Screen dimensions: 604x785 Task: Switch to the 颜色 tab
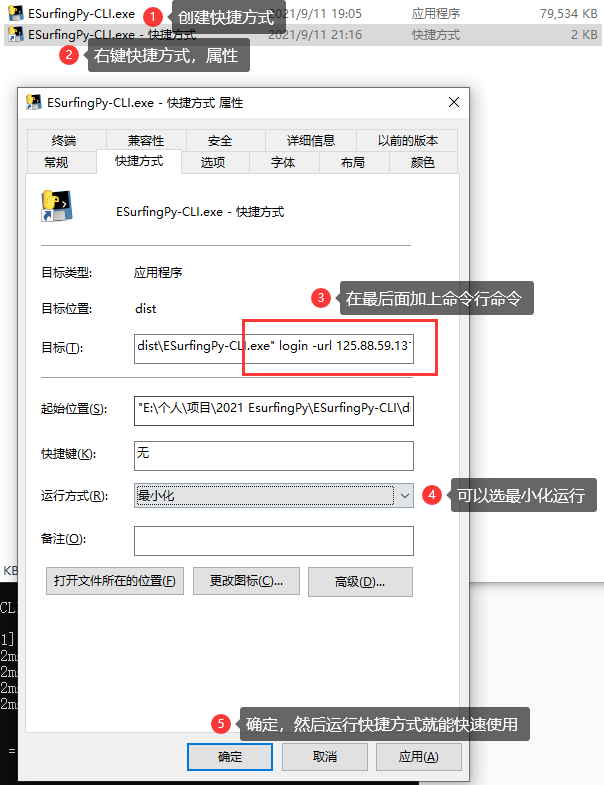pos(423,163)
